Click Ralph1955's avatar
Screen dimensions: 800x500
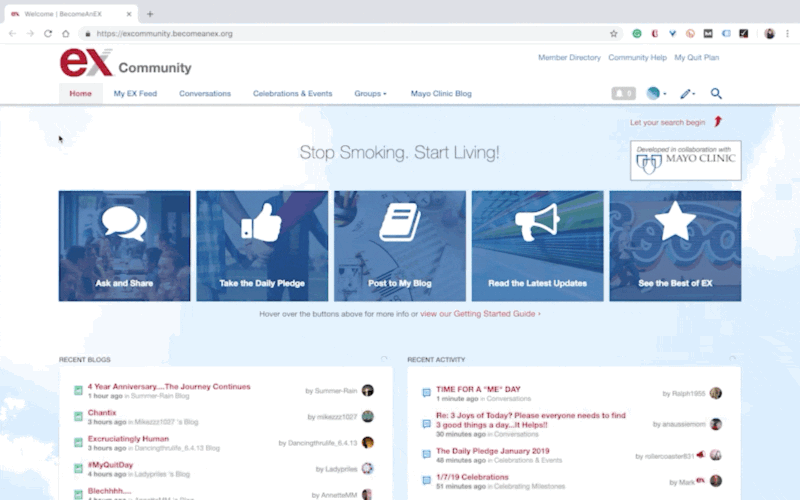coord(716,393)
